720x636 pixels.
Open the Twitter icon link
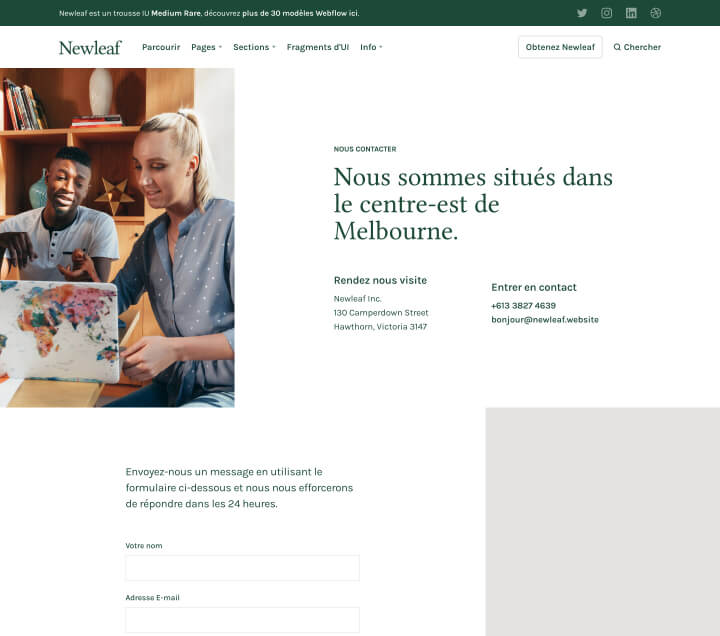tap(582, 13)
